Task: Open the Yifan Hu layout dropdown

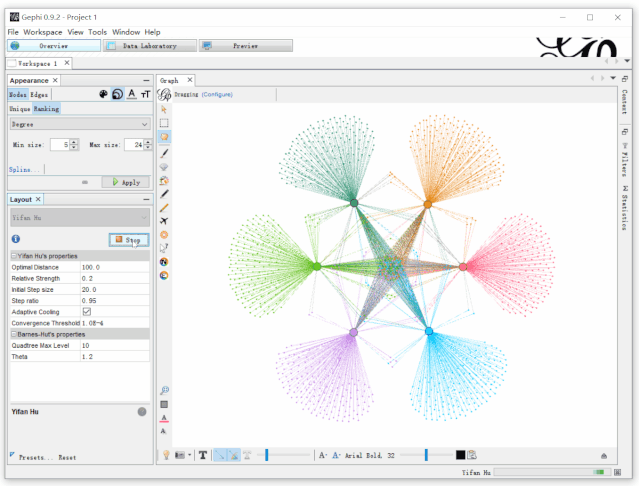Action: click(x=80, y=218)
